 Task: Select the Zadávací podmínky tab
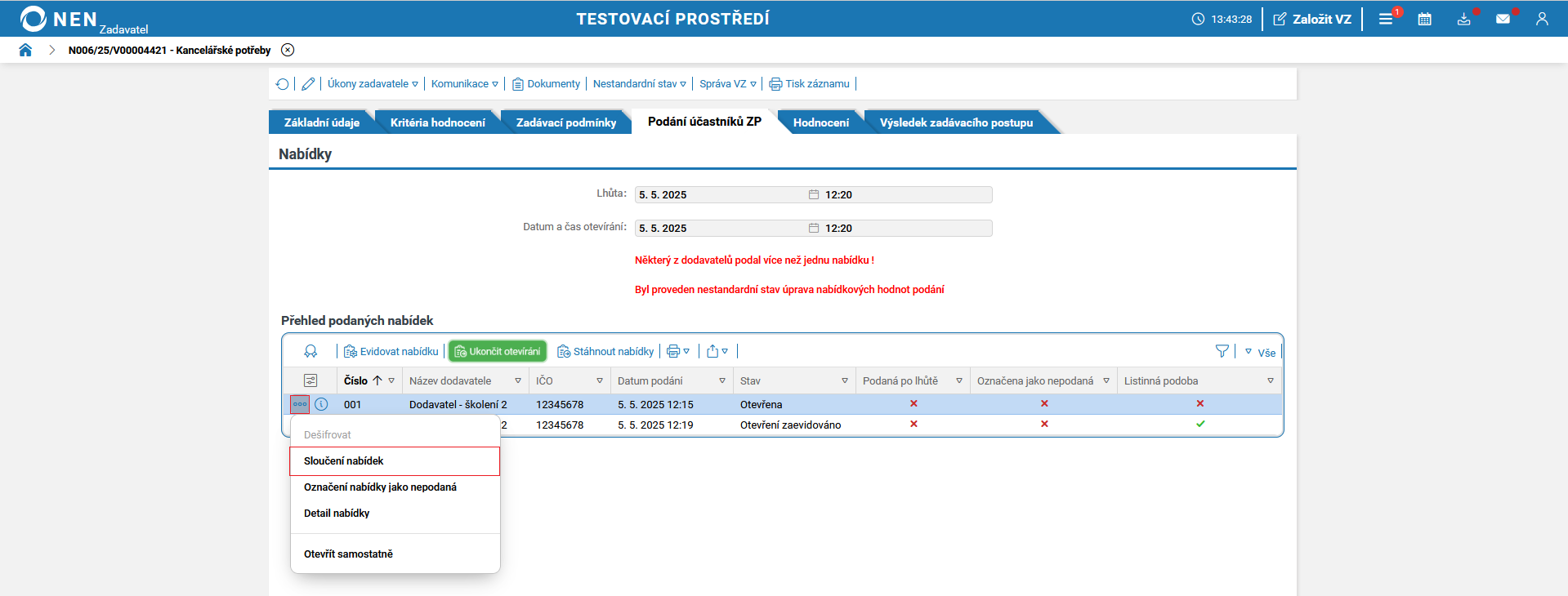coord(566,122)
